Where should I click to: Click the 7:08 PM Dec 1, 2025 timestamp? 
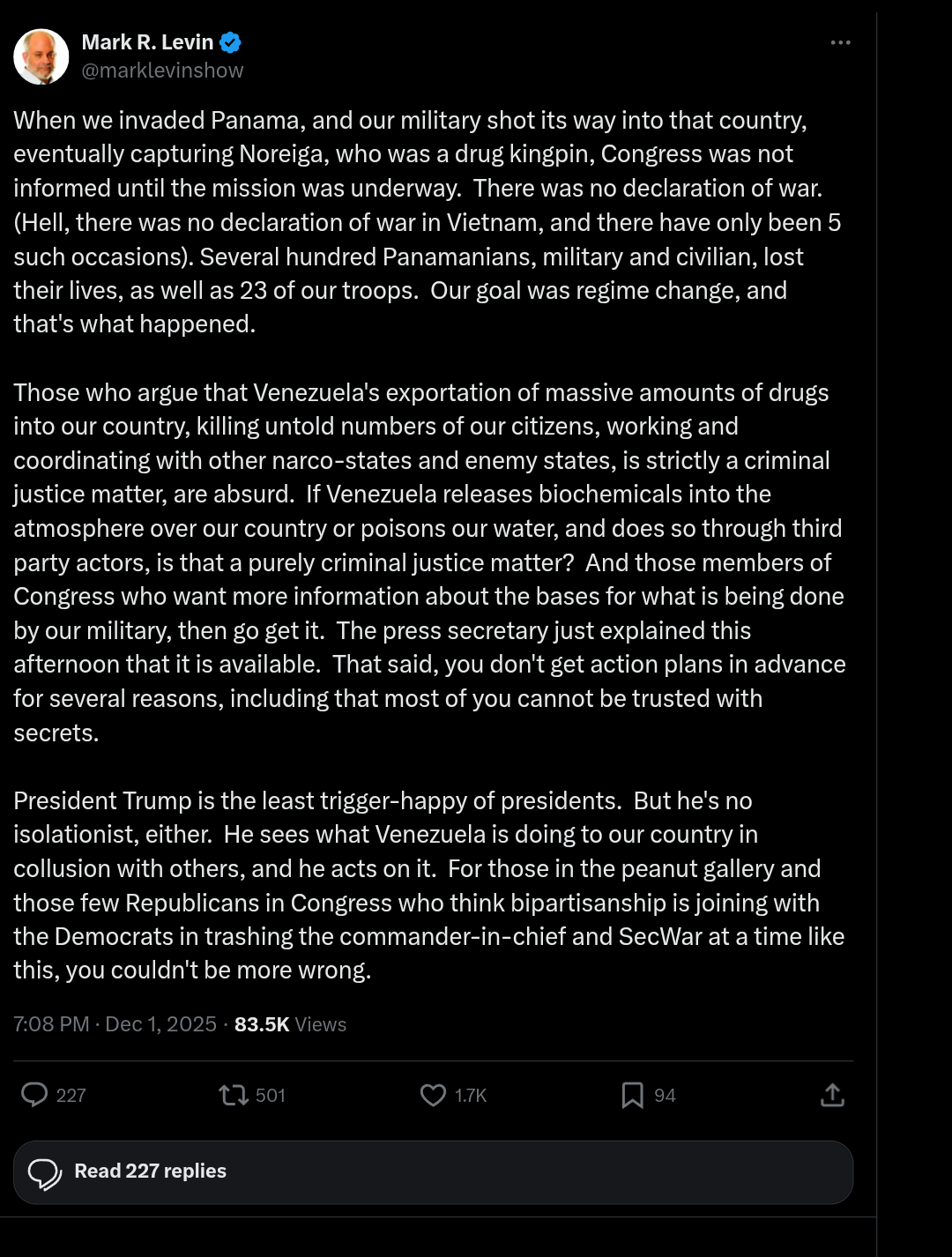click(115, 1023)
